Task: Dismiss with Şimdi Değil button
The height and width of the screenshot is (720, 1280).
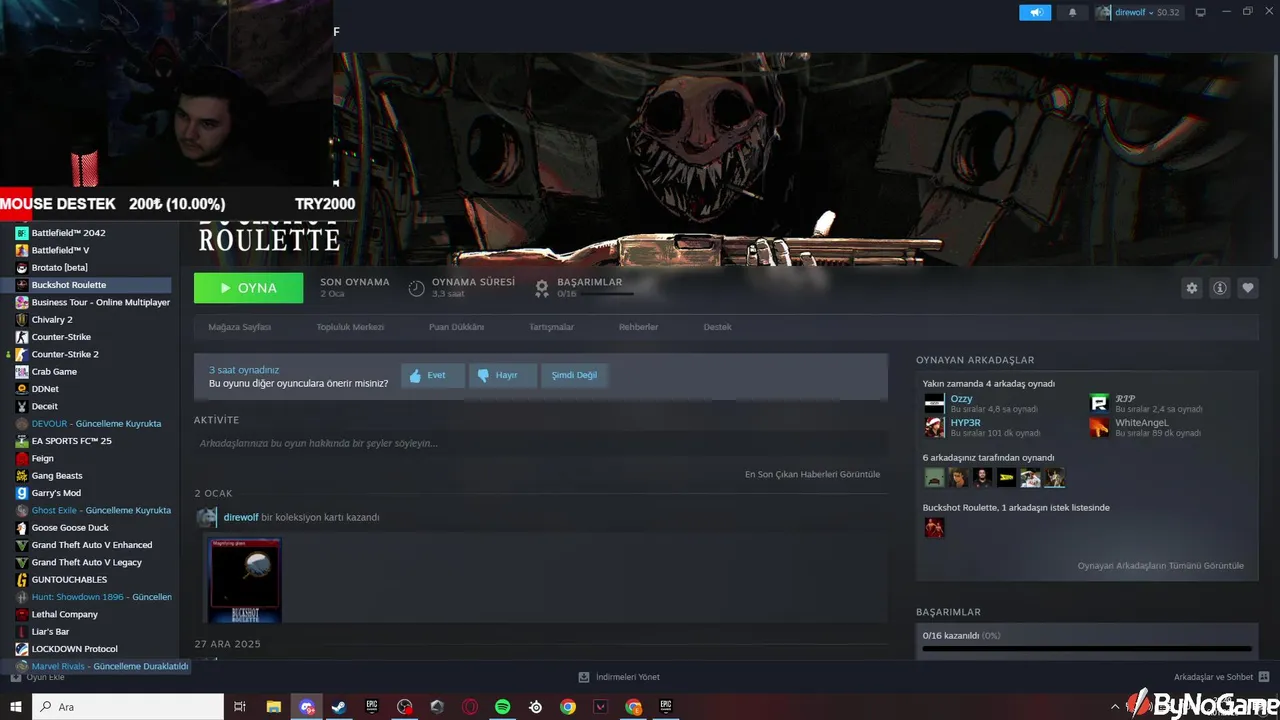Action: point(574,375)
